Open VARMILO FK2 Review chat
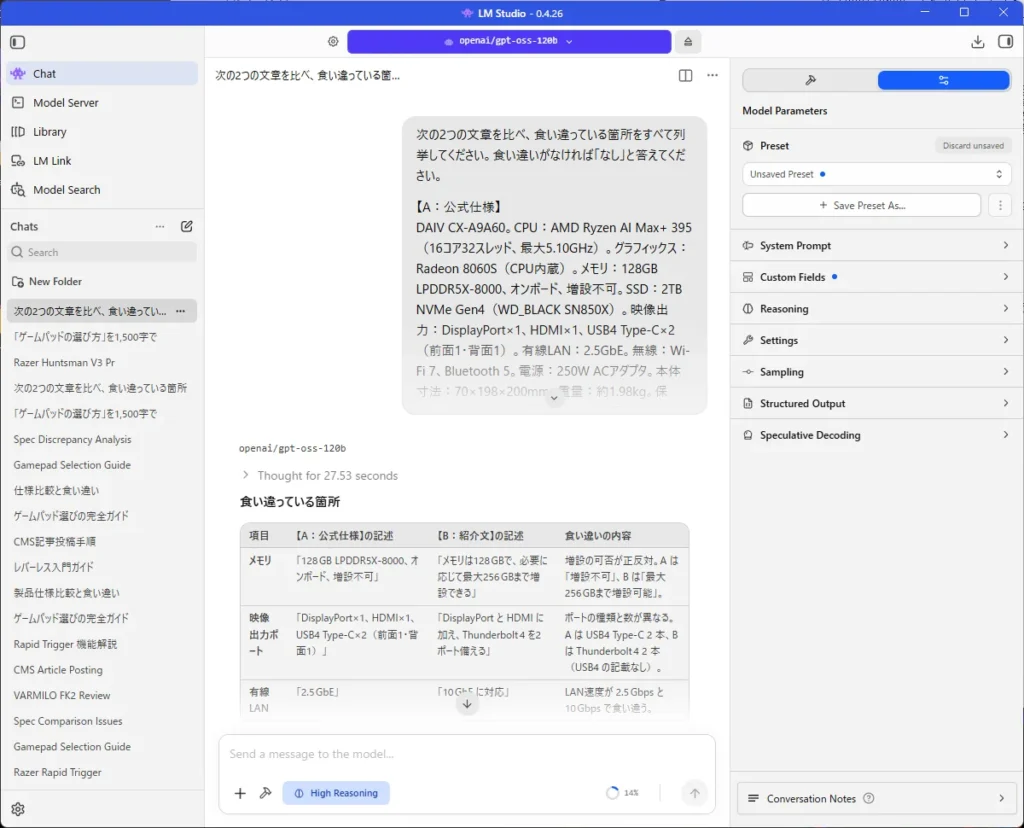1024x828 pixels. 101,695
